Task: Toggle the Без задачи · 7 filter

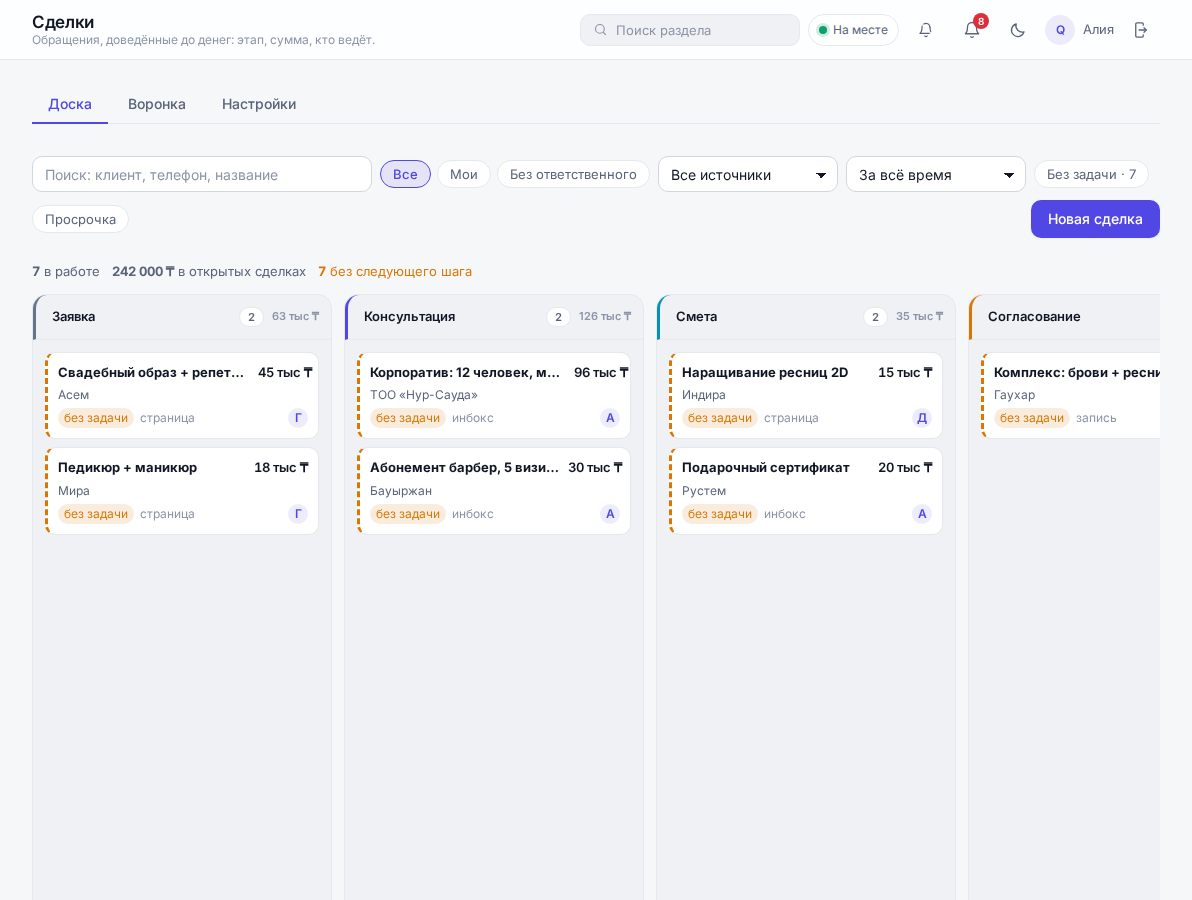Action: click(x=1091, y=174)
